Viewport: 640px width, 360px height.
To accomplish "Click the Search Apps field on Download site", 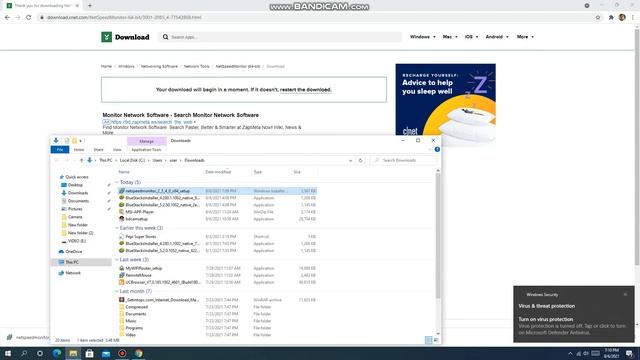I will 280,37.
